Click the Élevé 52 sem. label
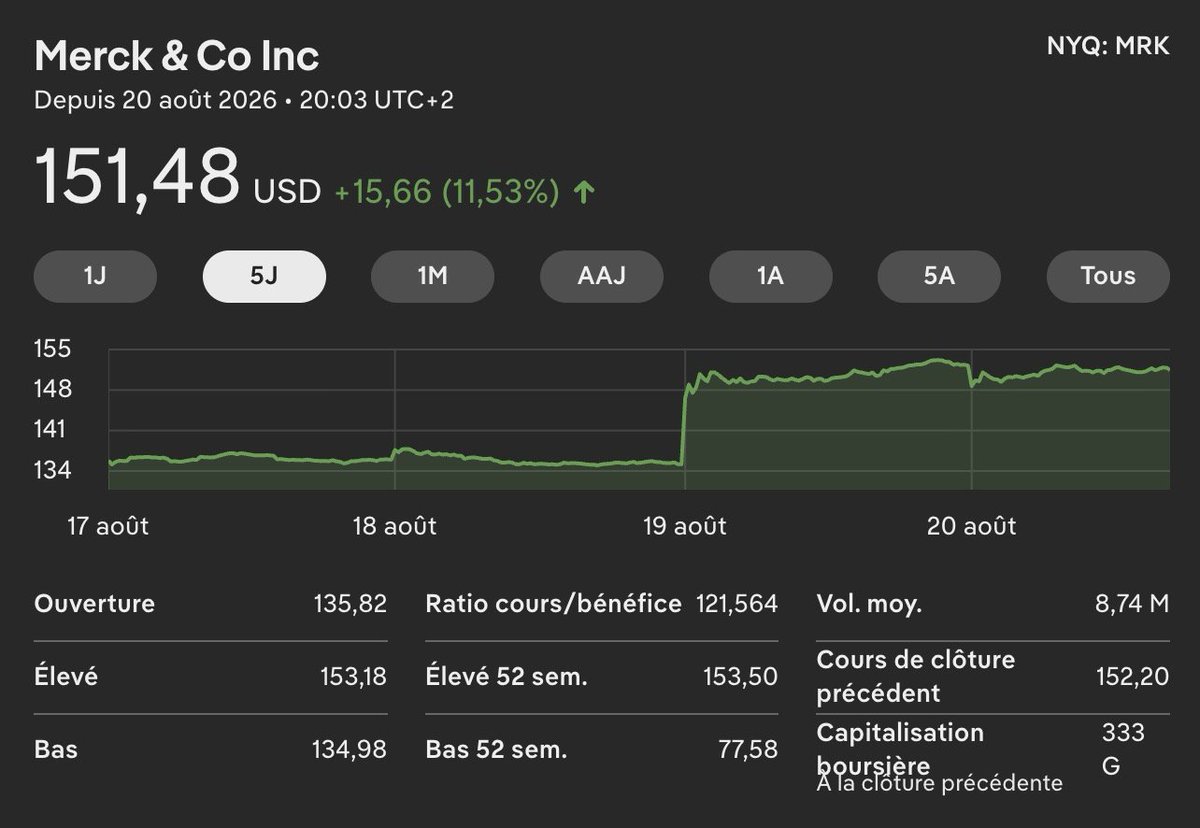 506,676
